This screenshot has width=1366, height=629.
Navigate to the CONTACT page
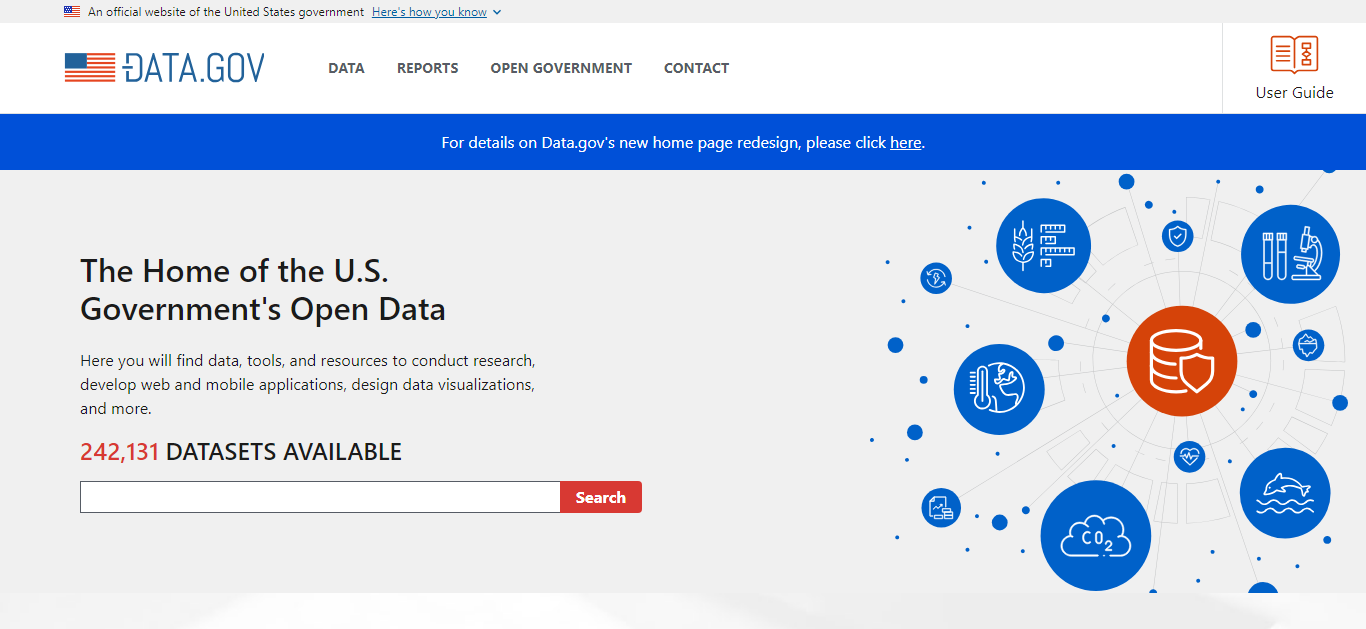[696, 68]
